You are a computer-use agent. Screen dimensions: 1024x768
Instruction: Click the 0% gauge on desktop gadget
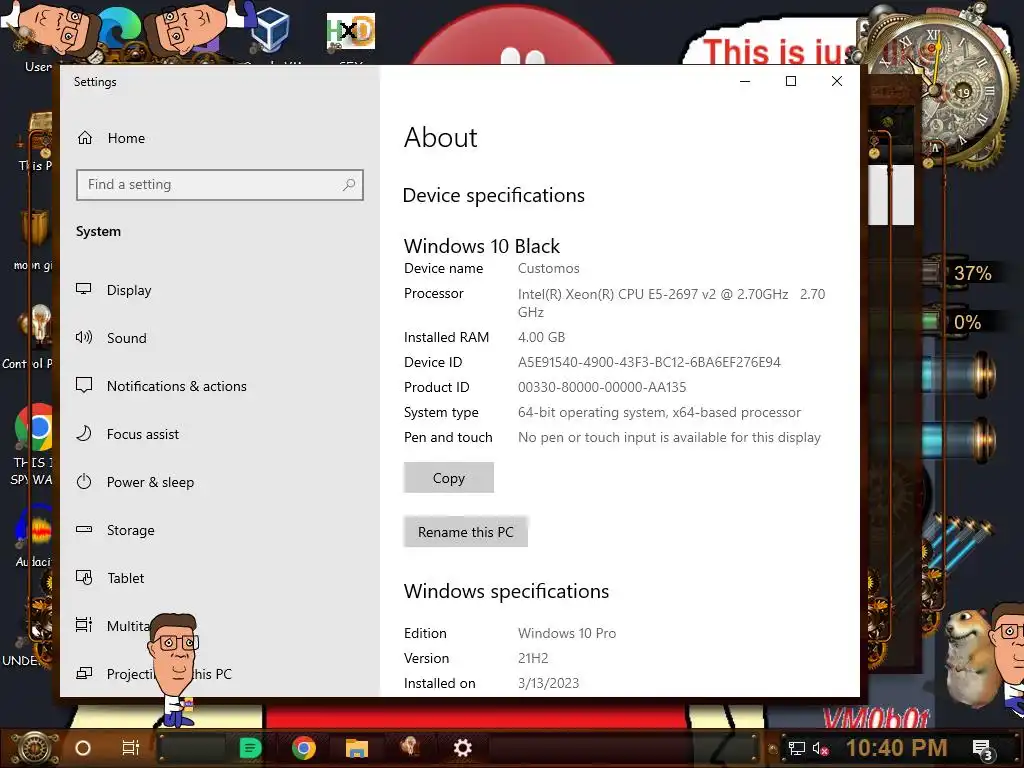967,322
